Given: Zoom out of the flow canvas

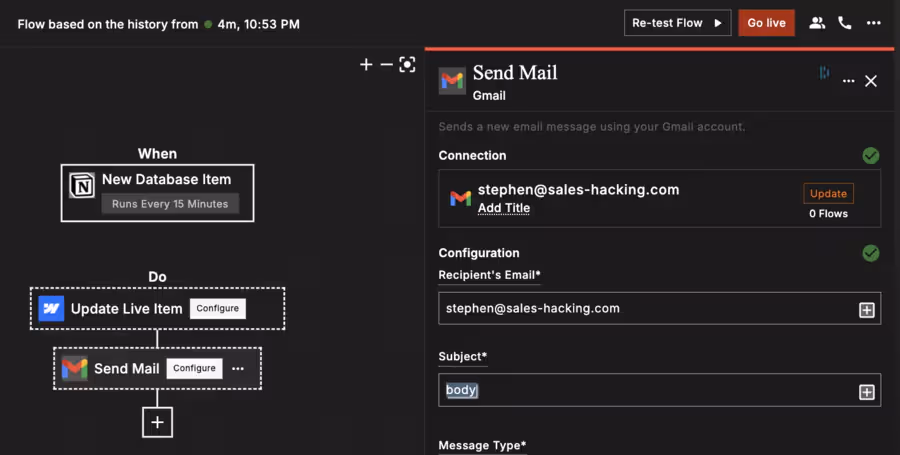Looking at the screenshot, I should (386, 65).
